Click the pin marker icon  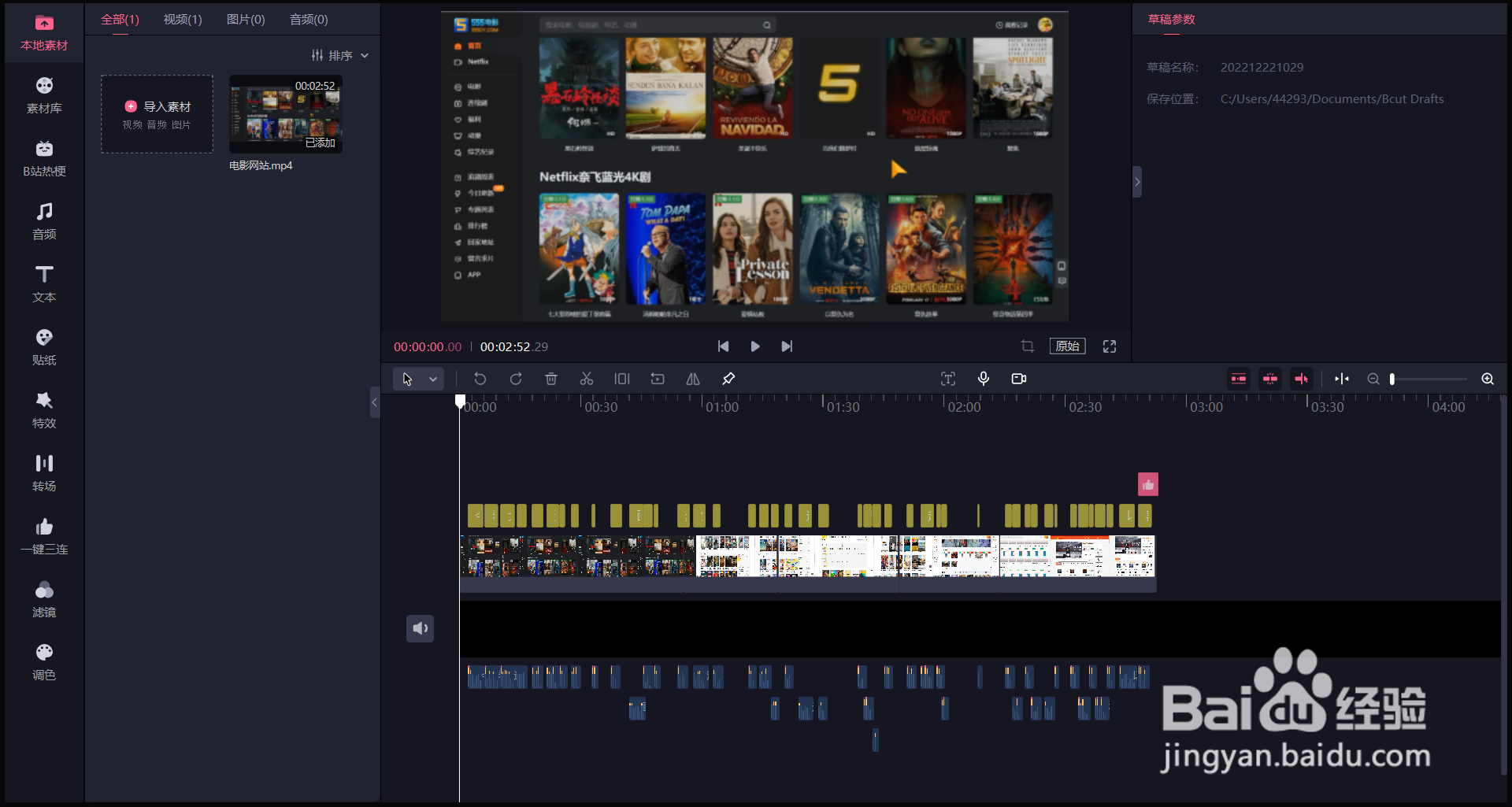pyautogui.click(x=728, y=379)
